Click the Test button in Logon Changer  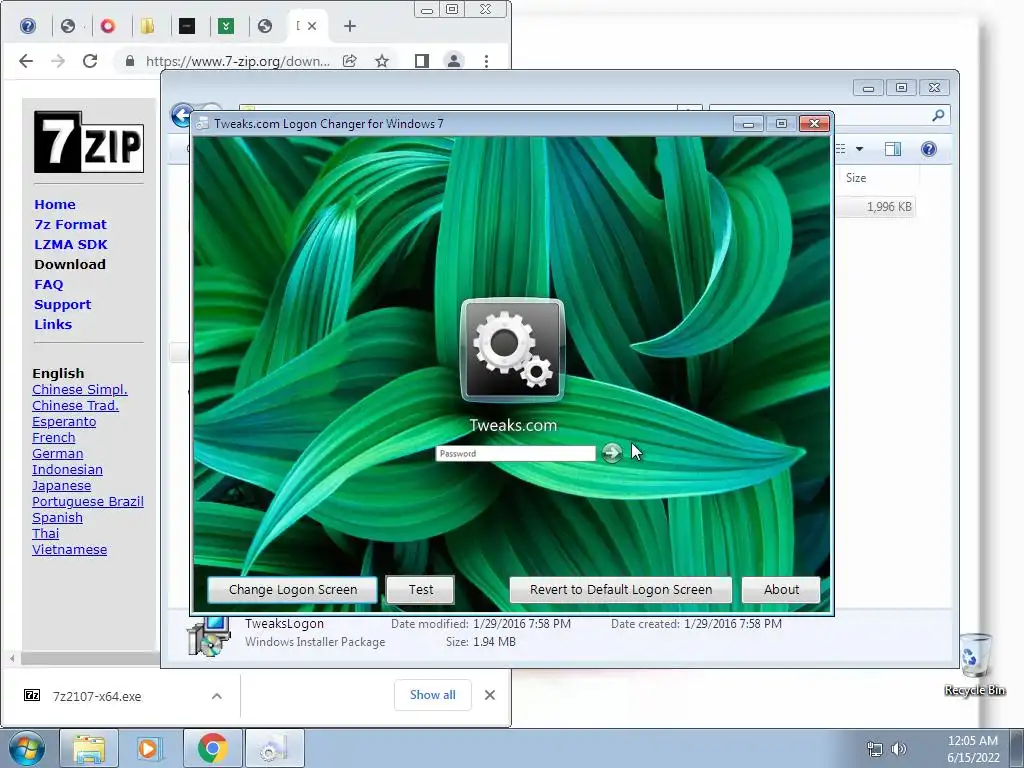tap(421, 590)
